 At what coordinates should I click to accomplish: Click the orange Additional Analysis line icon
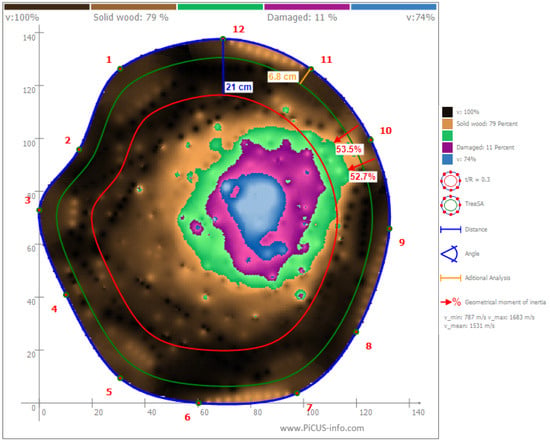(x=450, y=278)
